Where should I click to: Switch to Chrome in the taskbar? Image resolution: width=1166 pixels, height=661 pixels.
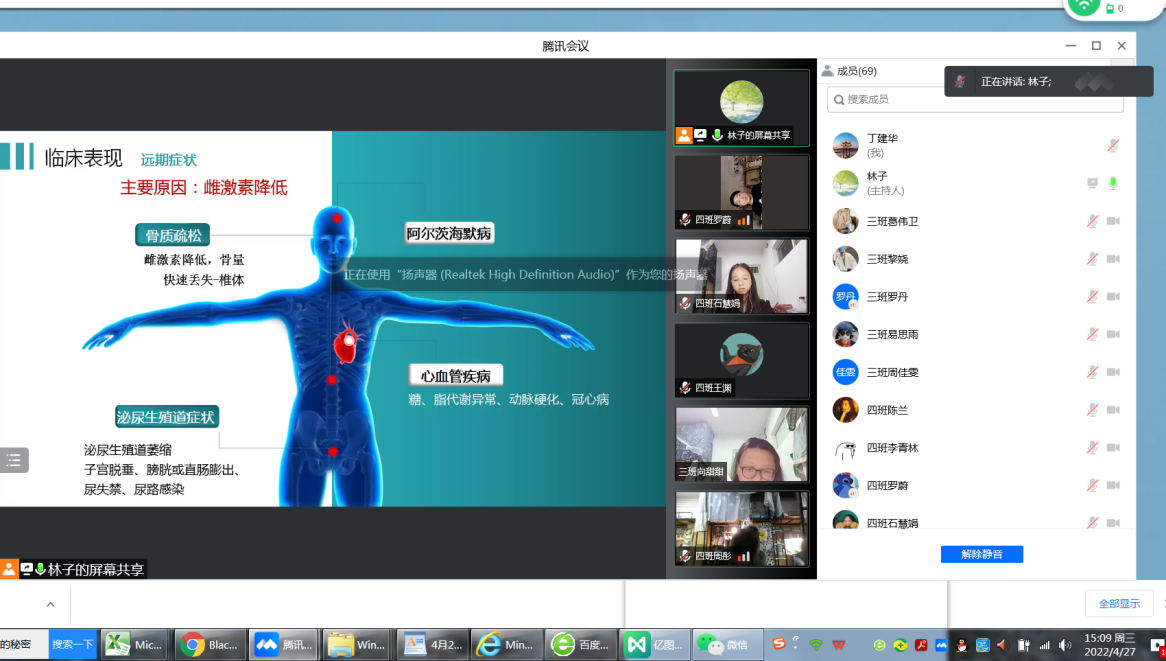[209, 645]
